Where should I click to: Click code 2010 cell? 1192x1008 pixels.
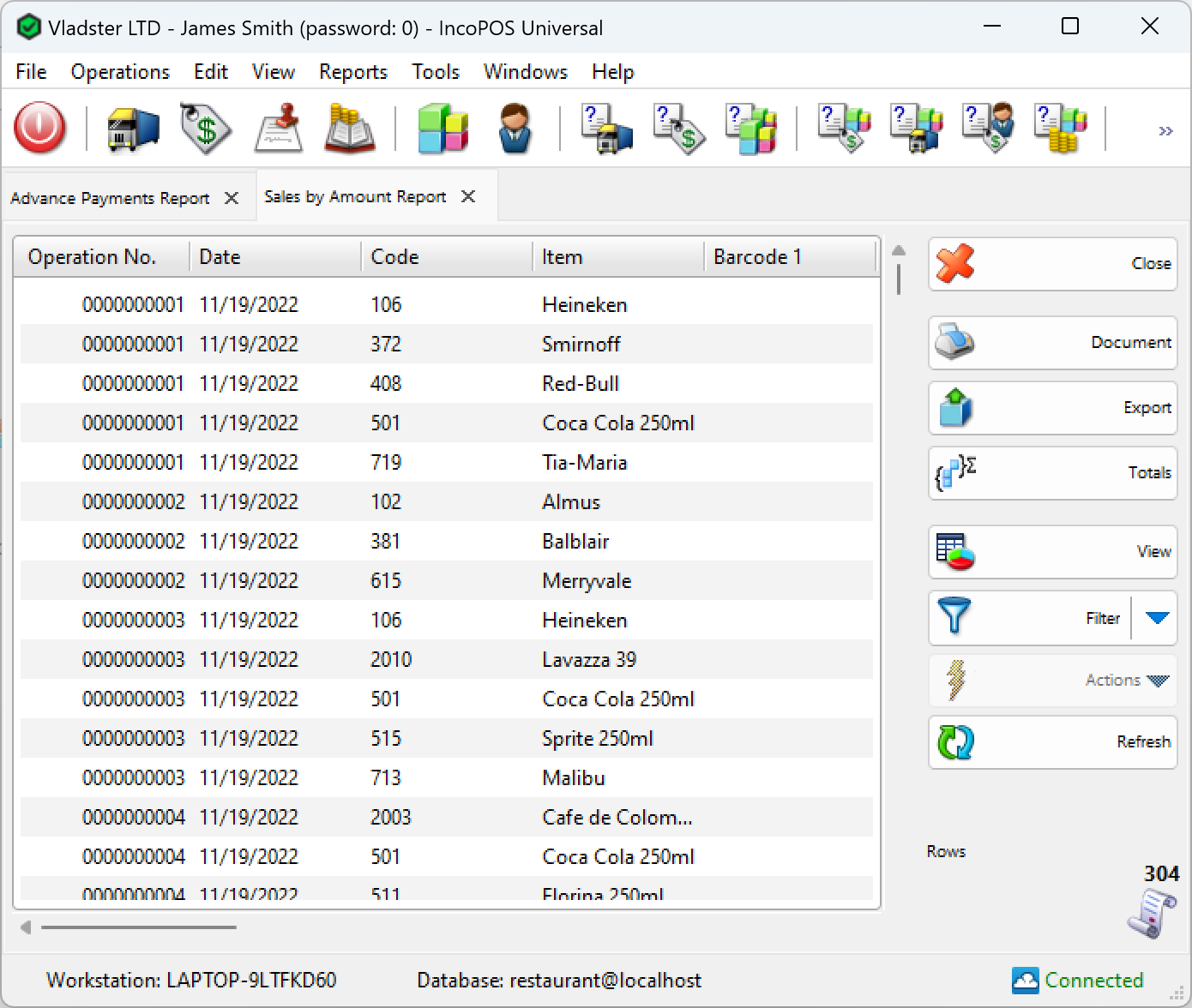click(391, 660)
